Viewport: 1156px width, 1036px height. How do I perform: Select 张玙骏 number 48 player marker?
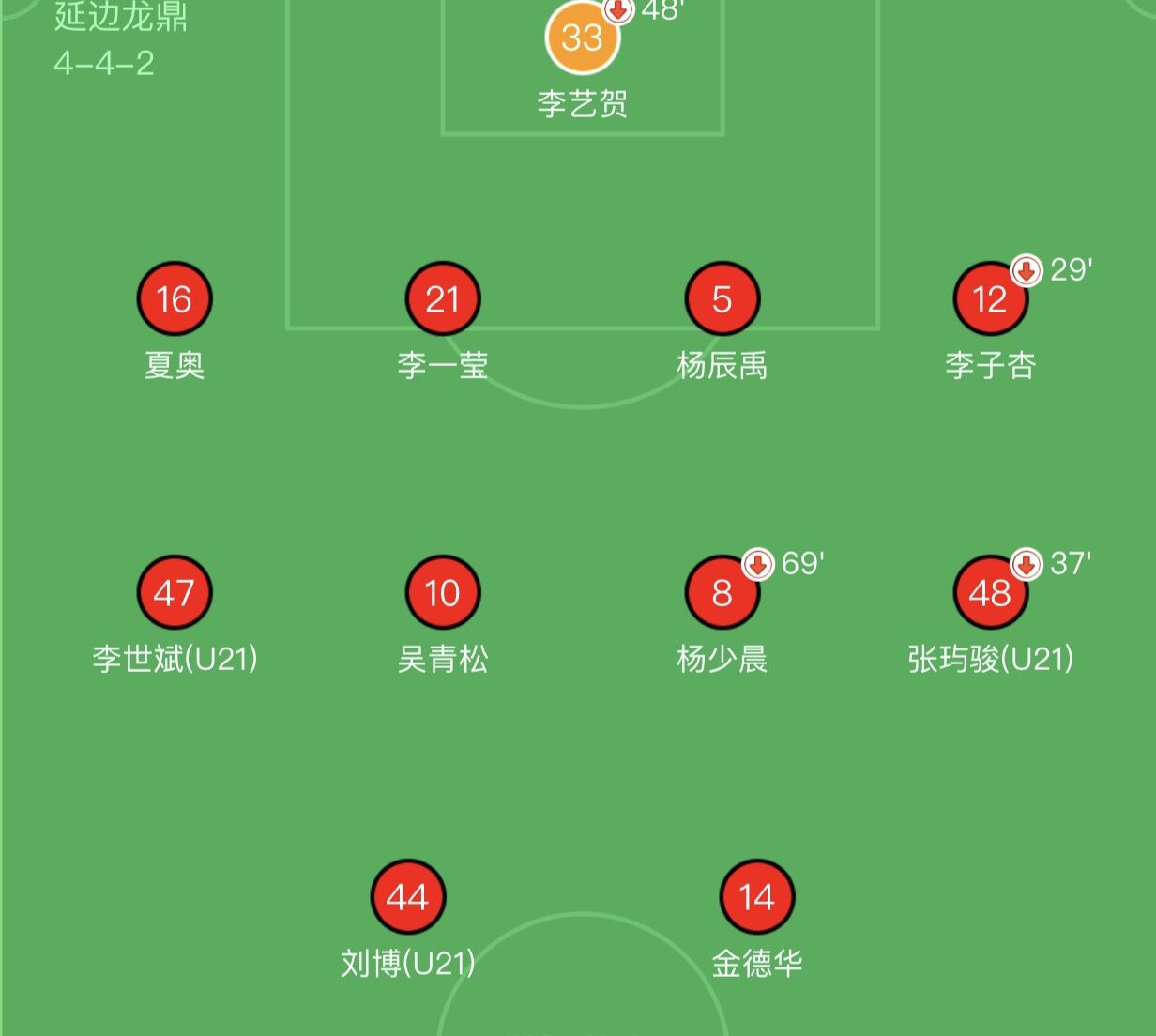tap(990, 592)
